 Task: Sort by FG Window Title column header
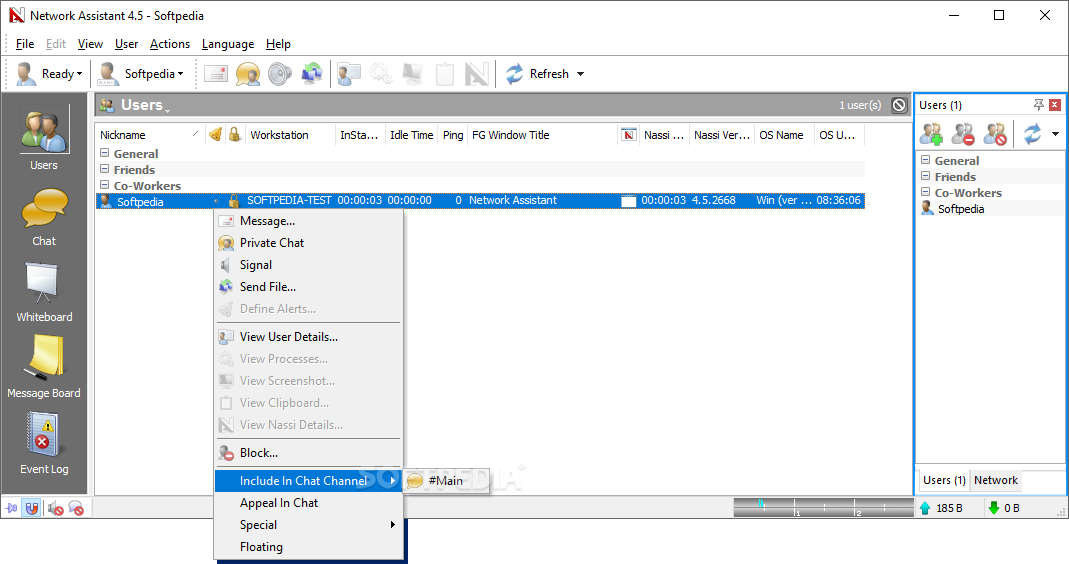point(543,135)
